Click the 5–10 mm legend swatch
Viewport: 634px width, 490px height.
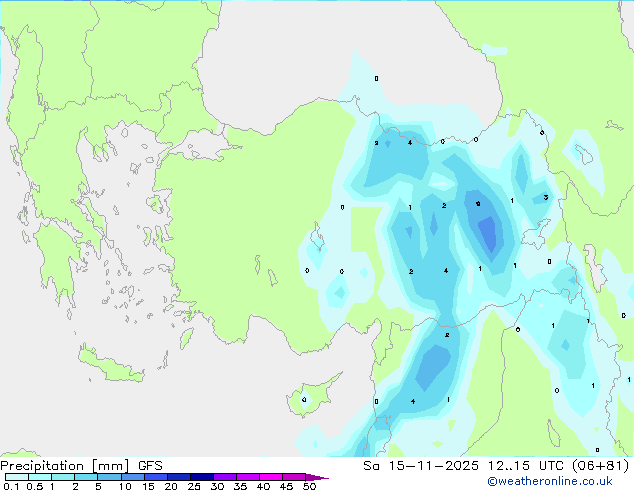click(109, 477)
